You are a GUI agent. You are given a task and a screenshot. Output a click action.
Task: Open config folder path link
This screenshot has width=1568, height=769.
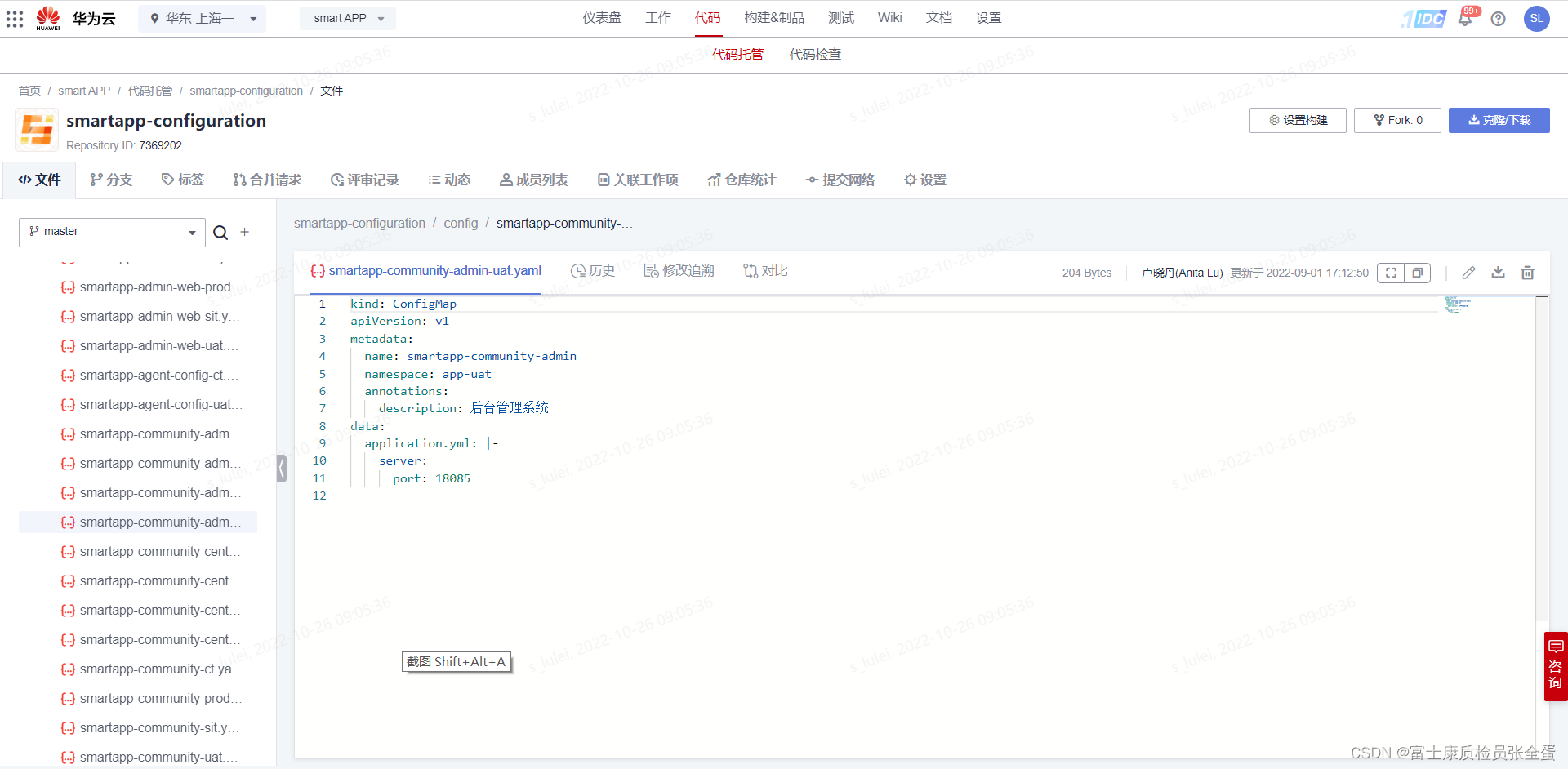pyautogui.click(x=461, y=224)
